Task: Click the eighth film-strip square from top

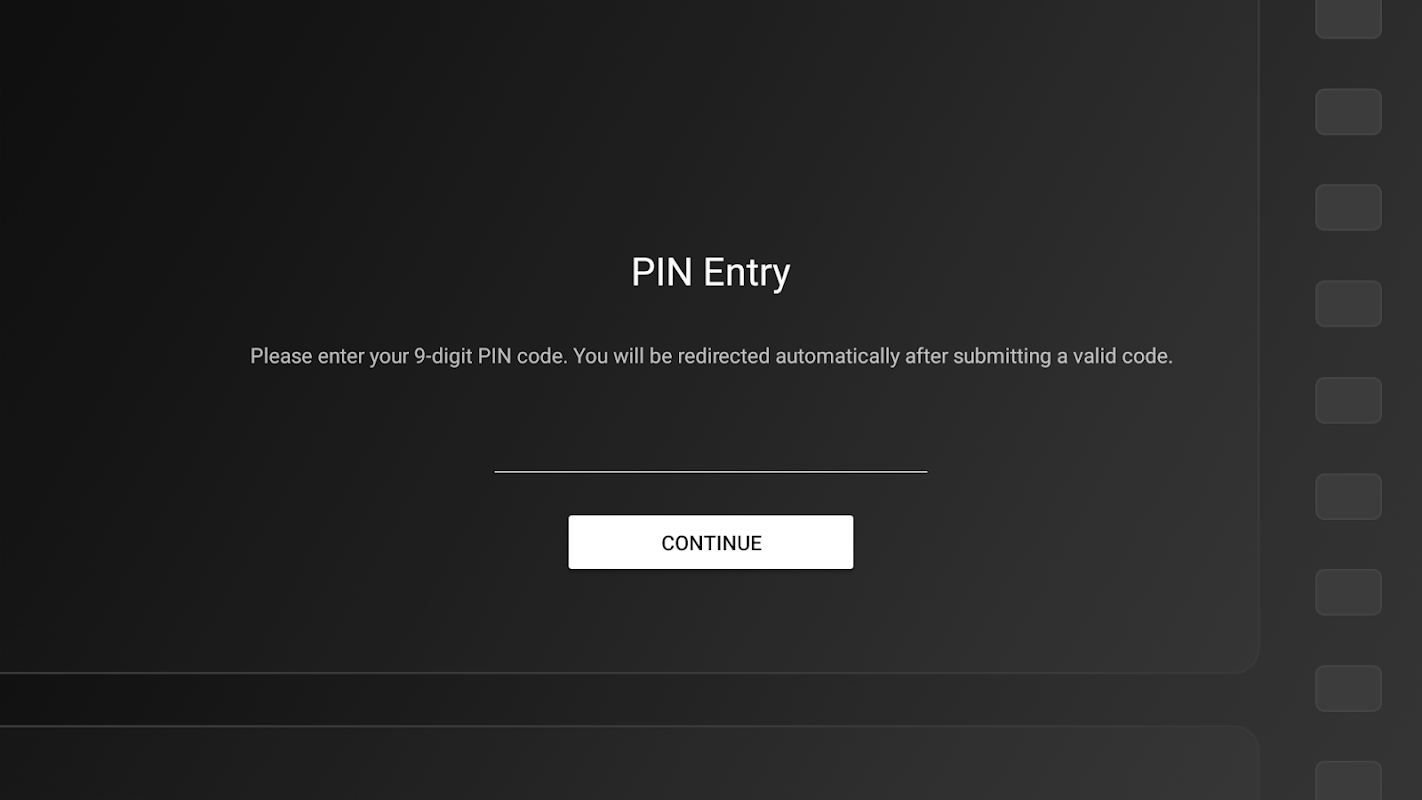Action: [x=1348, y=688]
